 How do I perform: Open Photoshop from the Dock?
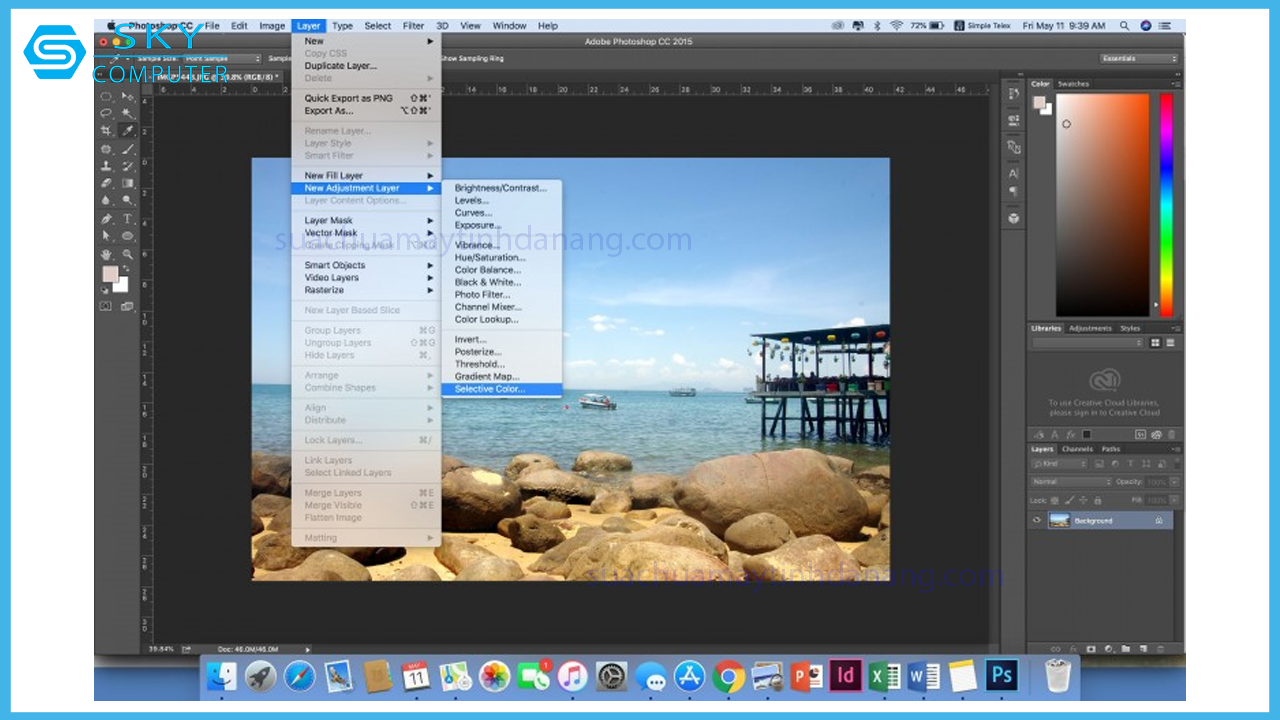click(1001, 677)
